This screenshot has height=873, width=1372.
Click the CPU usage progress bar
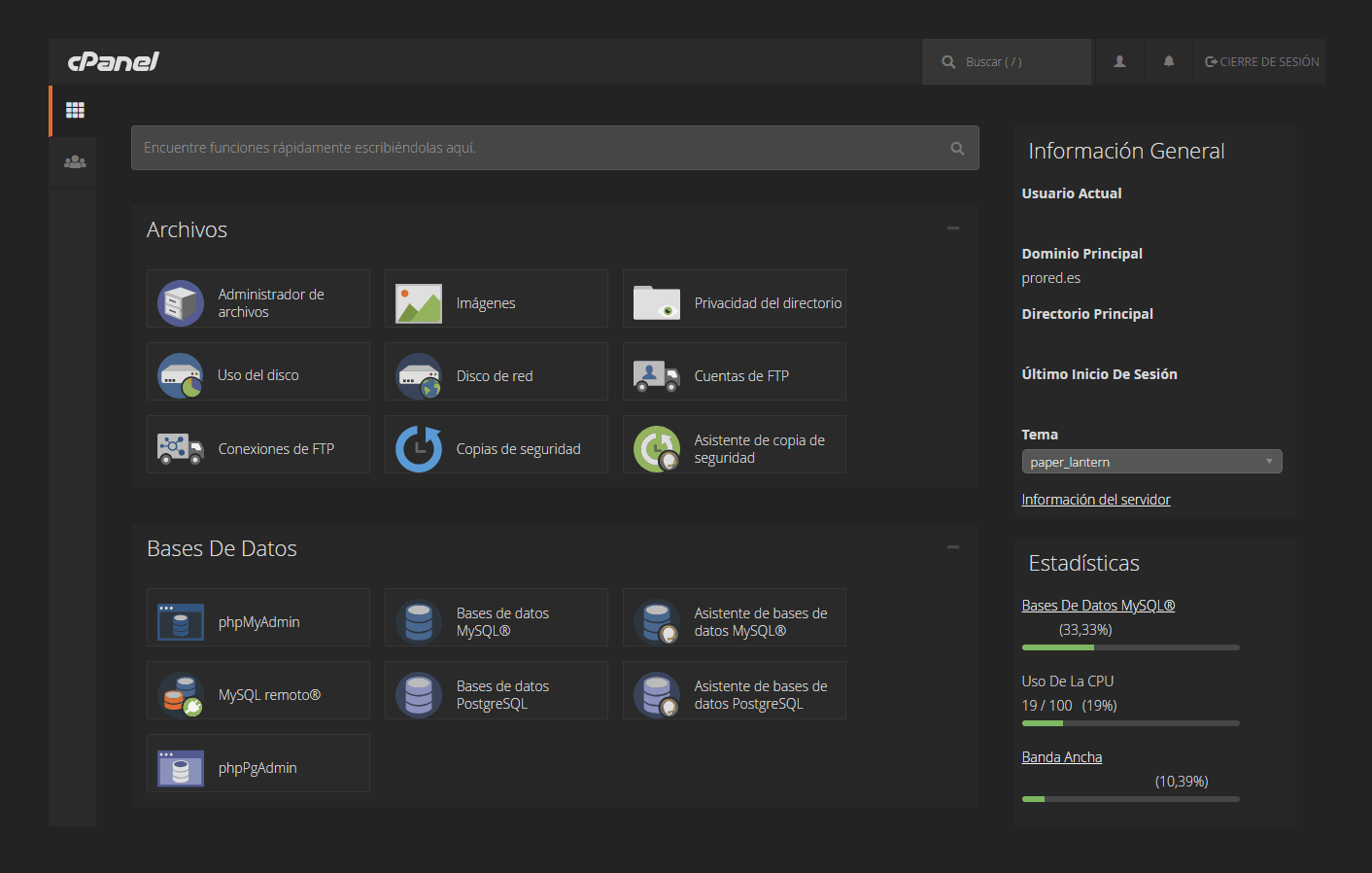point(1131,723)
